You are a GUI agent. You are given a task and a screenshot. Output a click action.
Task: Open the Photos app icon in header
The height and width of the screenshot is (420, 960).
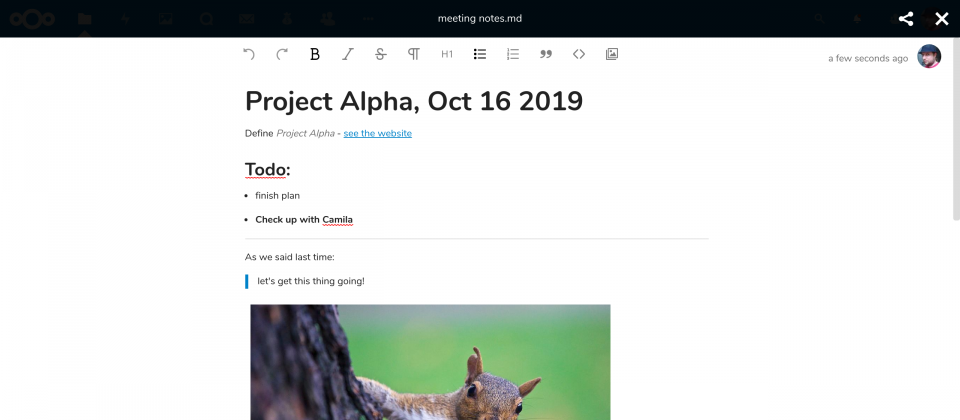tap(165, 19)
